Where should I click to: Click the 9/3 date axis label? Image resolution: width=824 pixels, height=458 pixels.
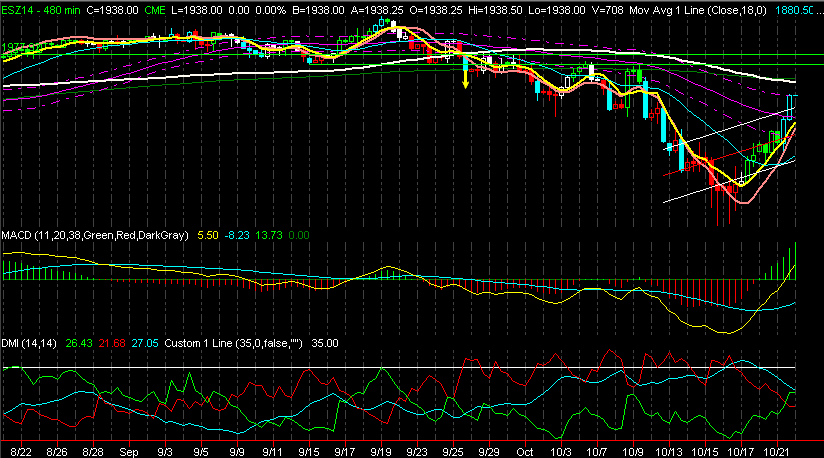coord(164,452)
